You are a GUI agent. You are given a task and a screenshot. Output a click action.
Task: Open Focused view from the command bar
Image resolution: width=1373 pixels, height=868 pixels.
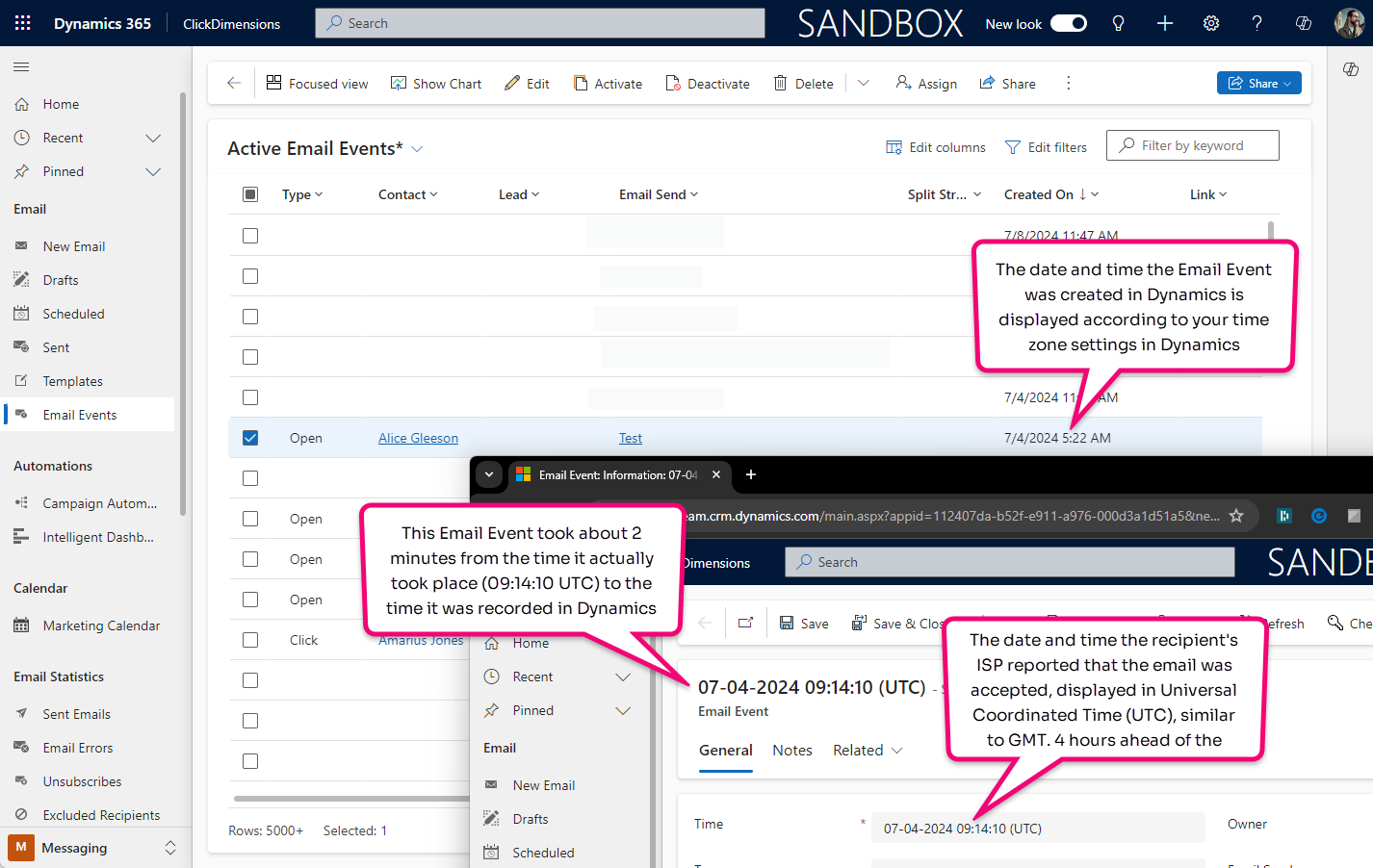tap(317, 84)
